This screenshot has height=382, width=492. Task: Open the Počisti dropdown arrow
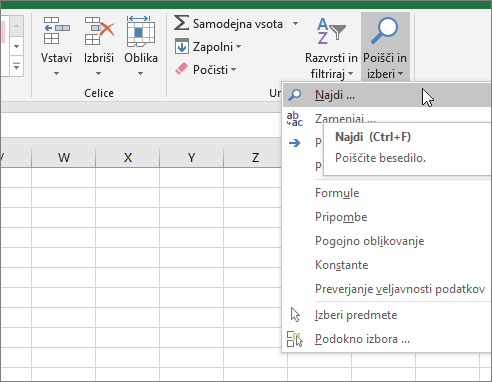[233, 70]
